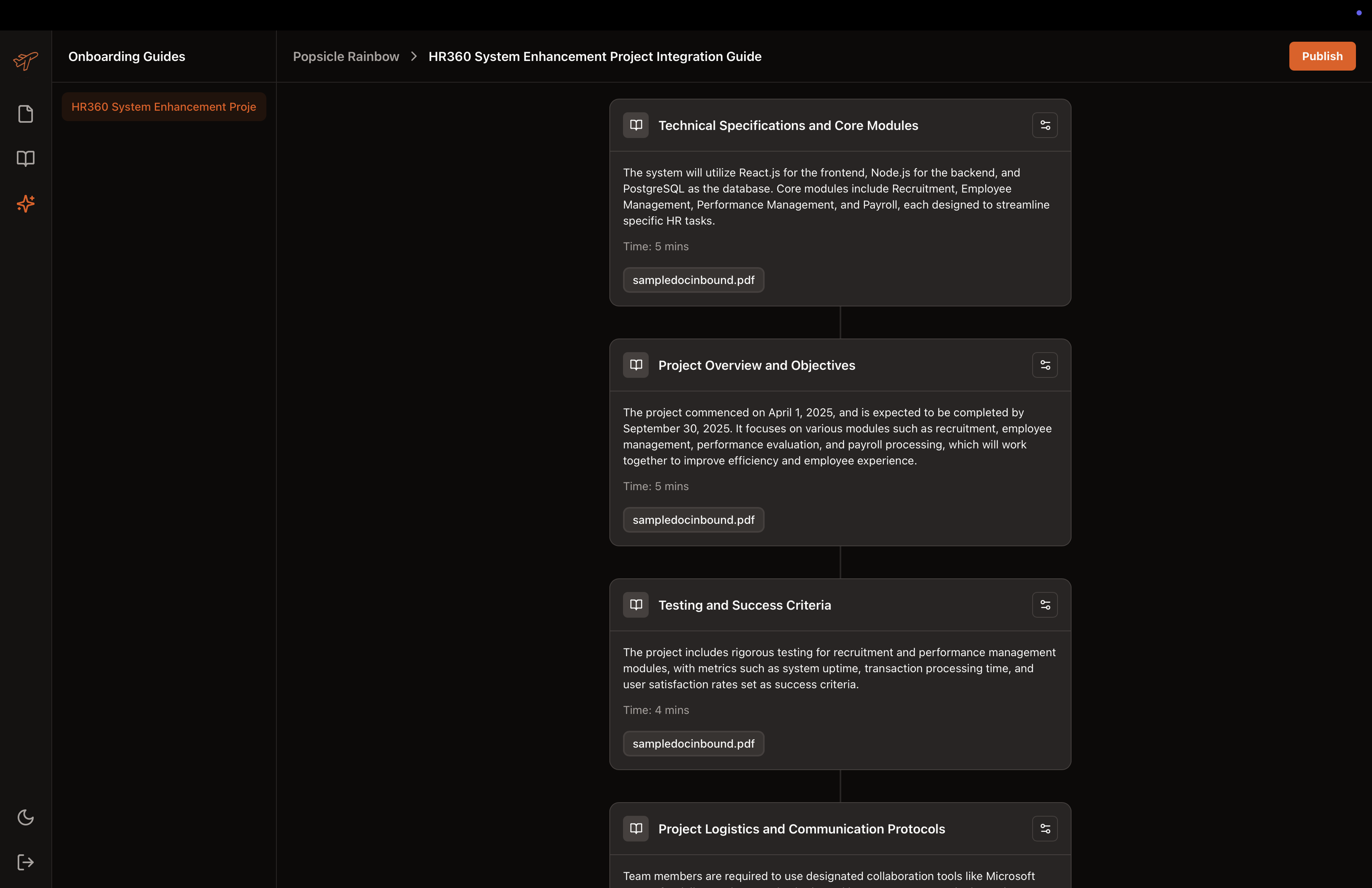This screenshot has width=1372, height=888.
Task: Open sampledocinbound.pdf in Technical Specifications card
Action: click(694, 280)
